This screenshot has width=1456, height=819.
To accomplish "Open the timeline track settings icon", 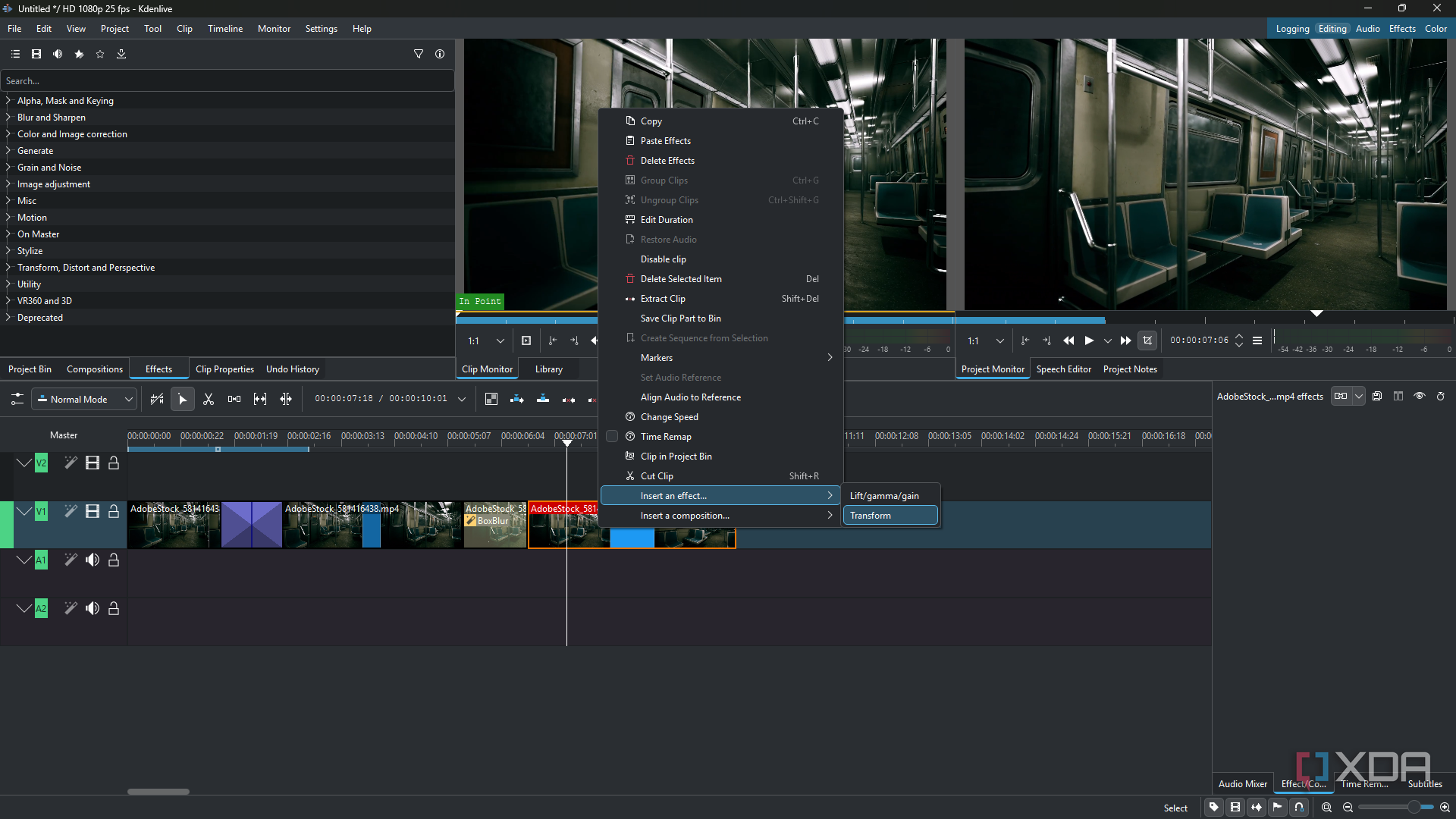I will point(17,400).
